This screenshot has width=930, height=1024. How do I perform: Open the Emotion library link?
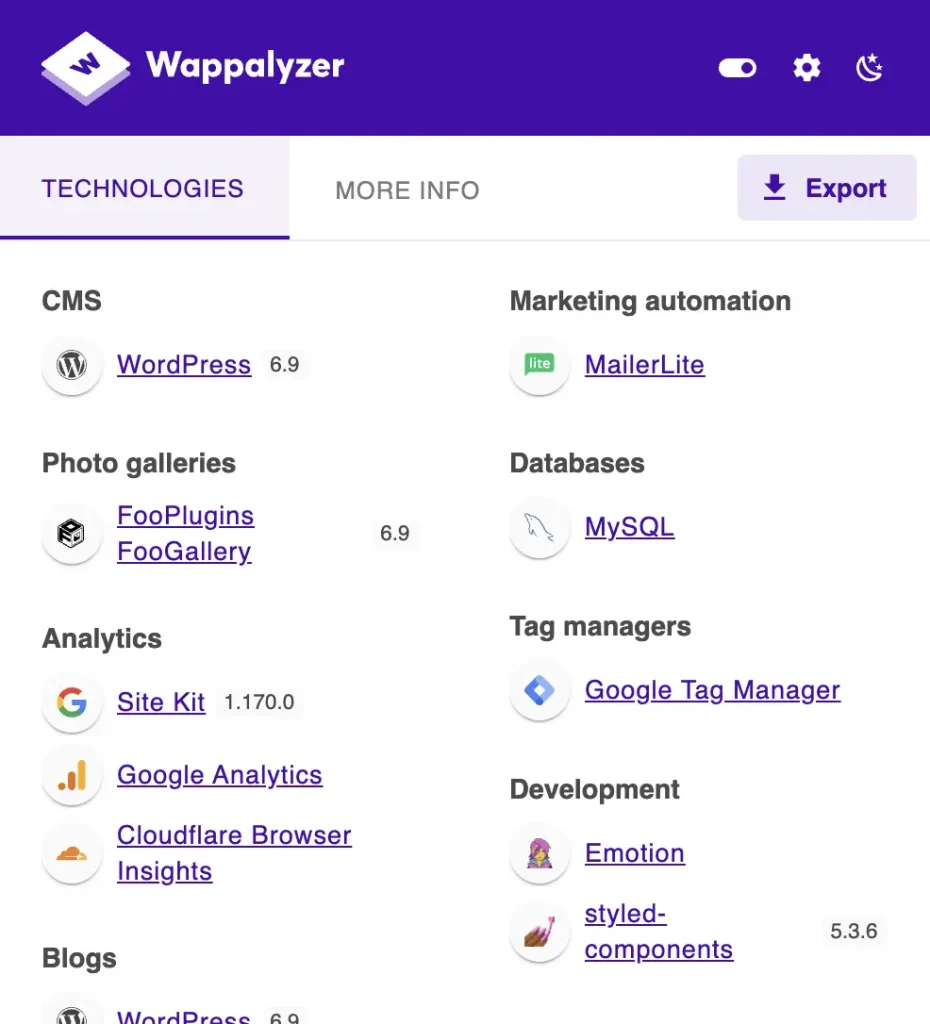coord(635,853)
